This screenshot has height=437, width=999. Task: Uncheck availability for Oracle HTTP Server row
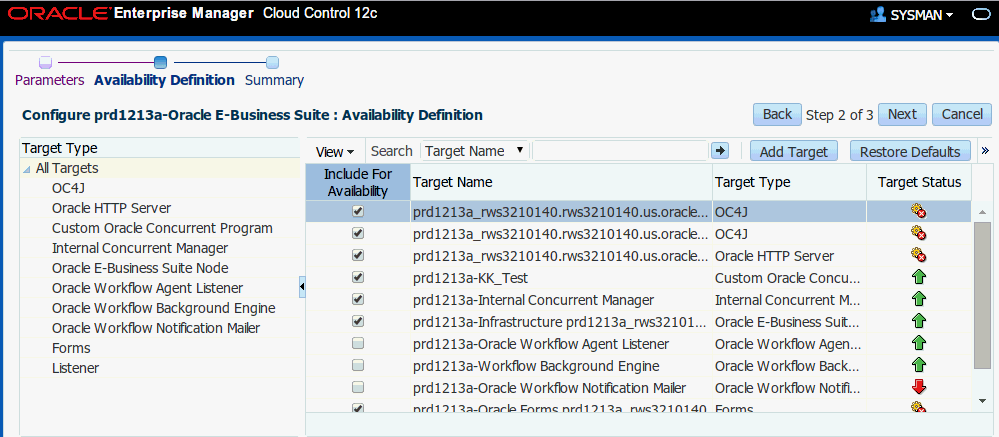coord(358,255)
